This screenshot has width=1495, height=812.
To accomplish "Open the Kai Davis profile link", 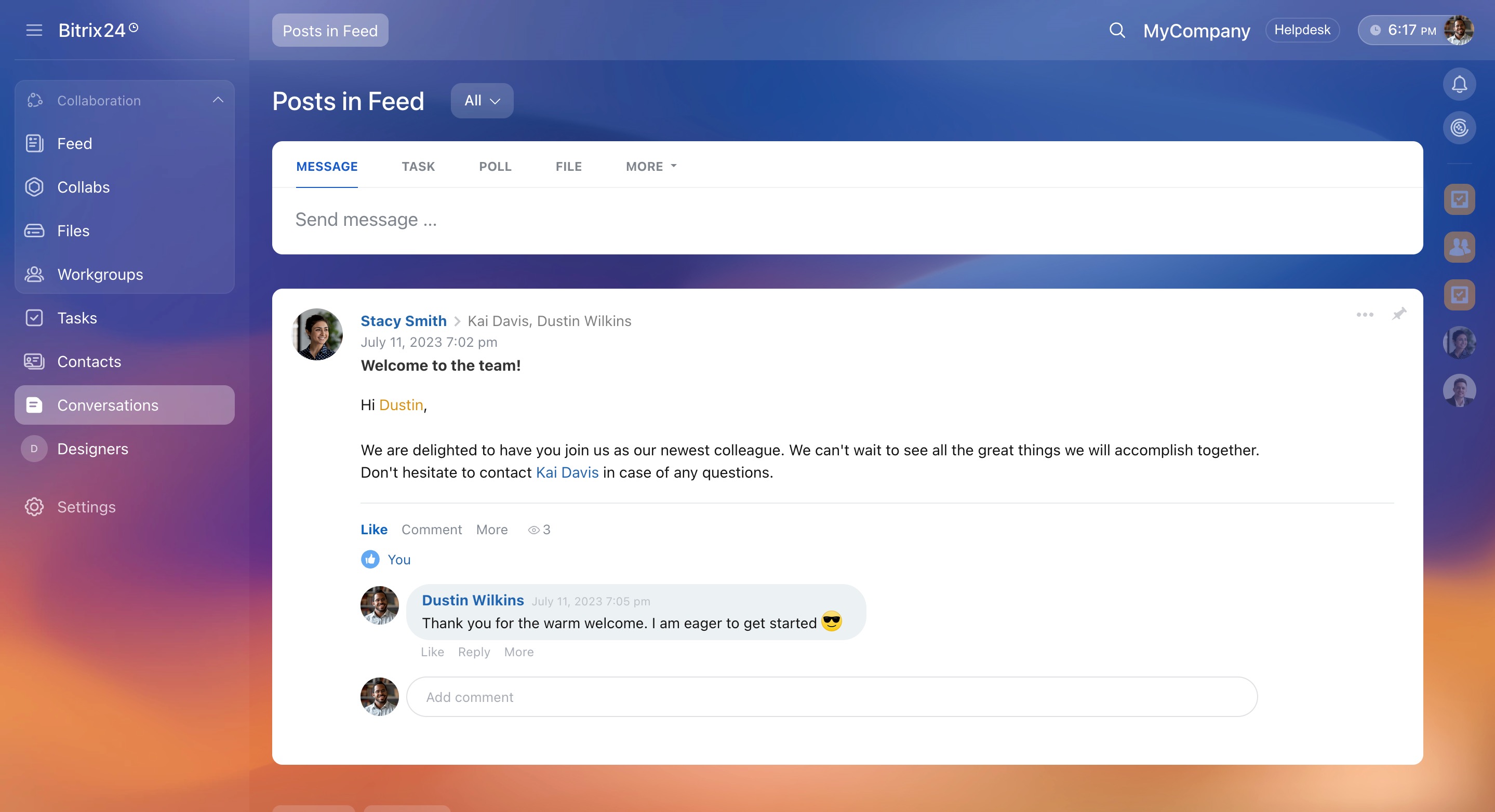I will click(566, 472).
